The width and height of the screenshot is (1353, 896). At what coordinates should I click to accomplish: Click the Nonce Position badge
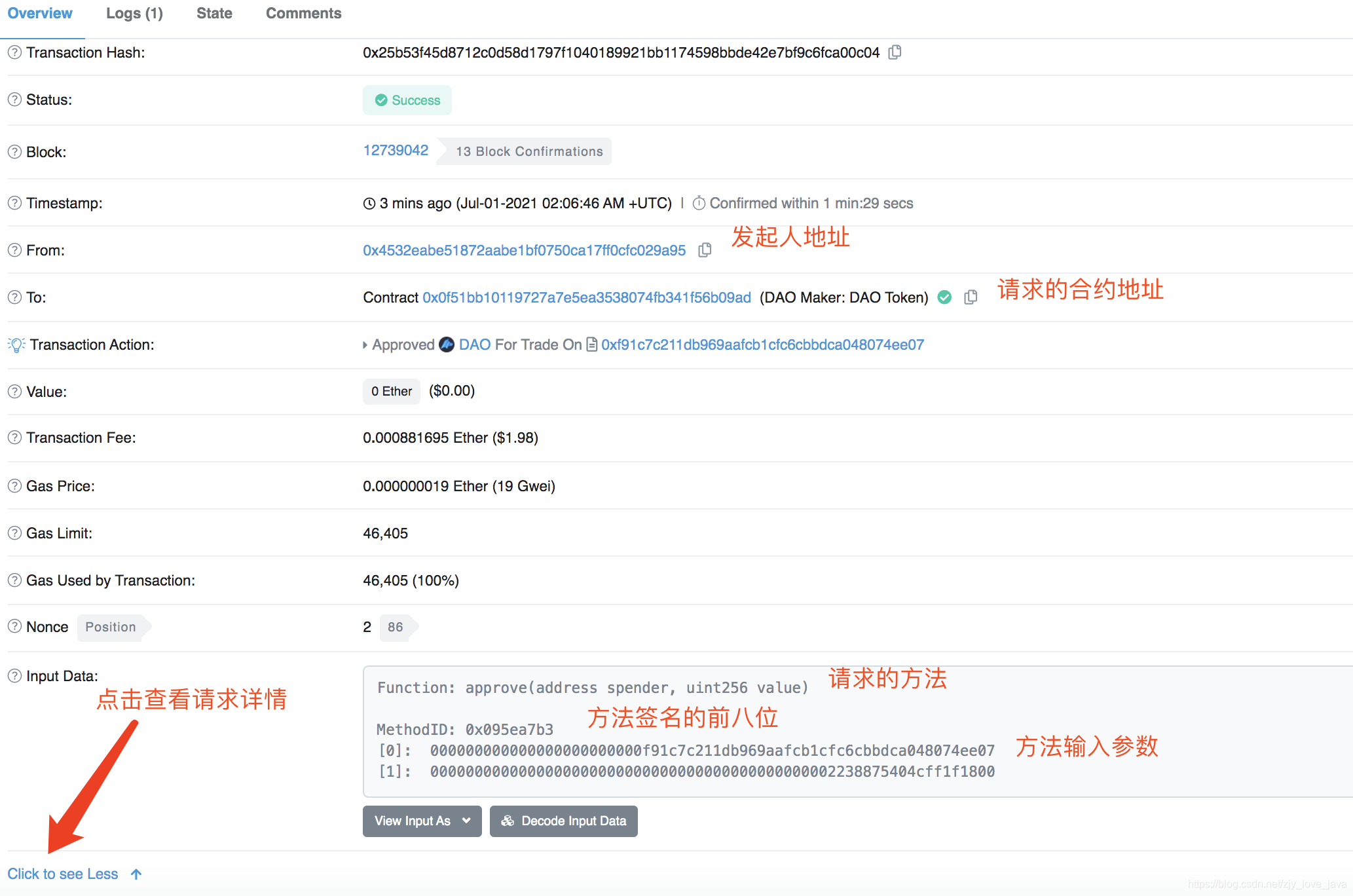click(110, 627)
